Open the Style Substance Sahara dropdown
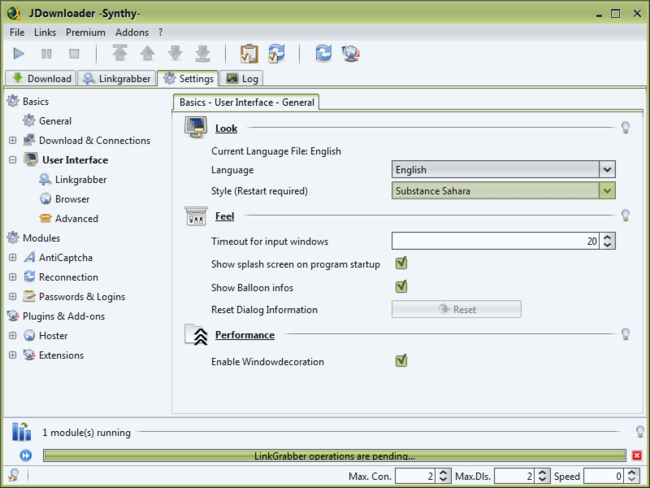This screenshot has width=650, height=488. pos(503,191)
